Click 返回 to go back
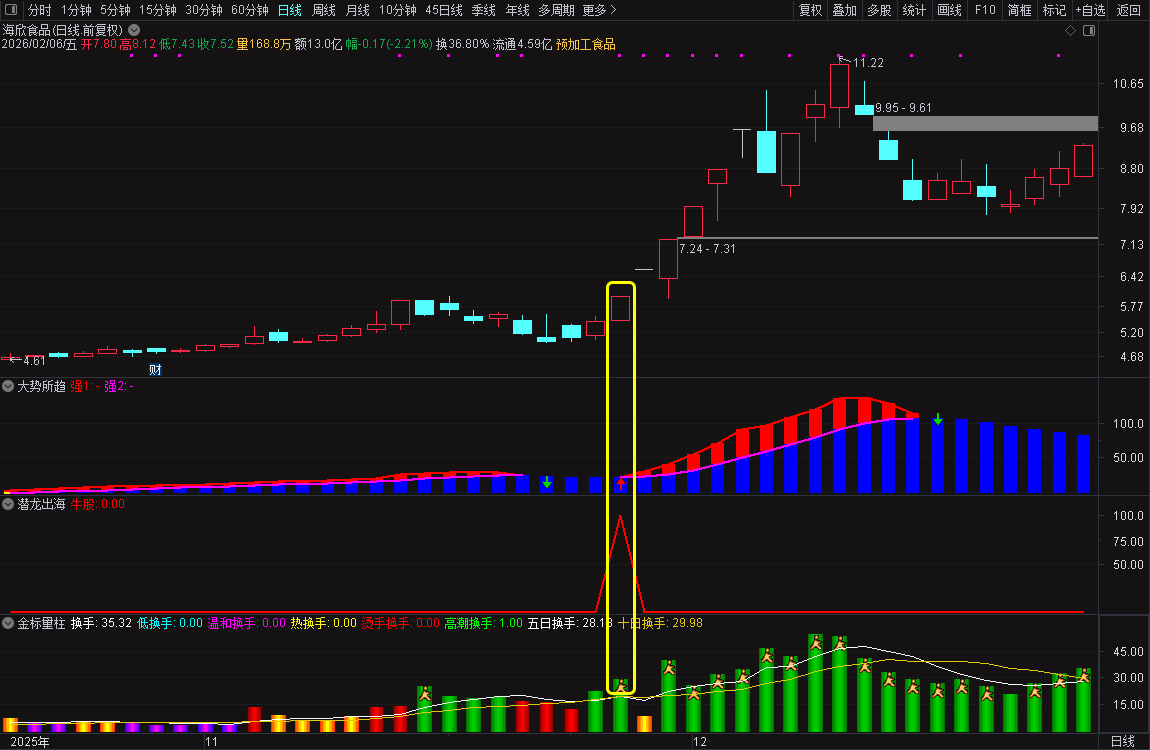Viewport: 1150px width, 750px height. [1128, 10]
